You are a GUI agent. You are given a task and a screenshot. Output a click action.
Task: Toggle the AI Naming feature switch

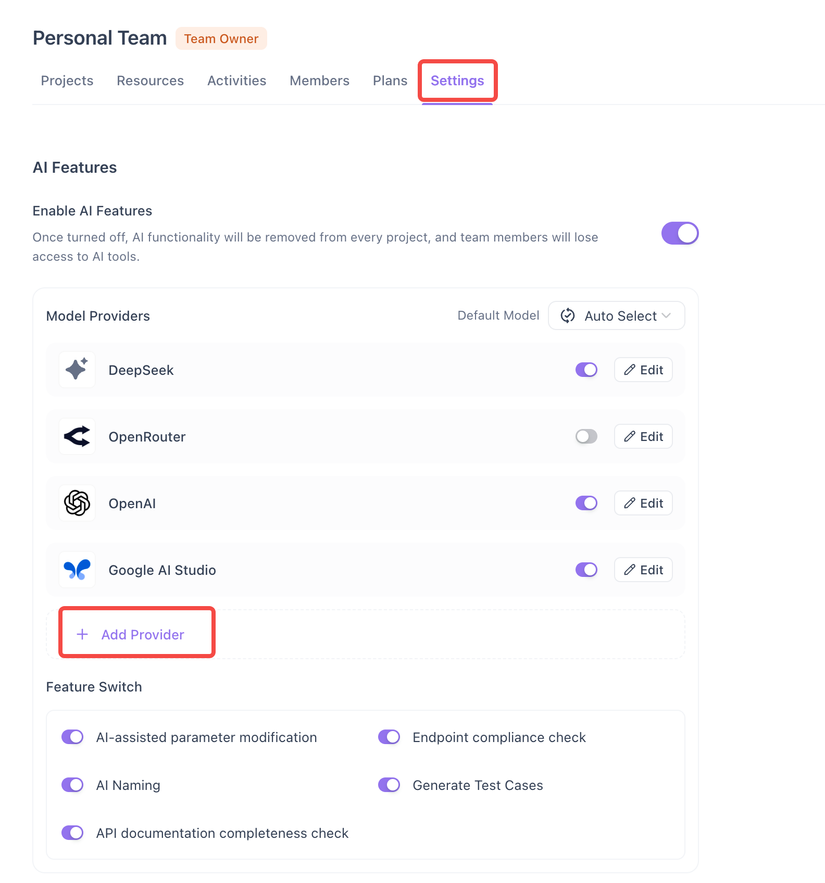point(73,785)
